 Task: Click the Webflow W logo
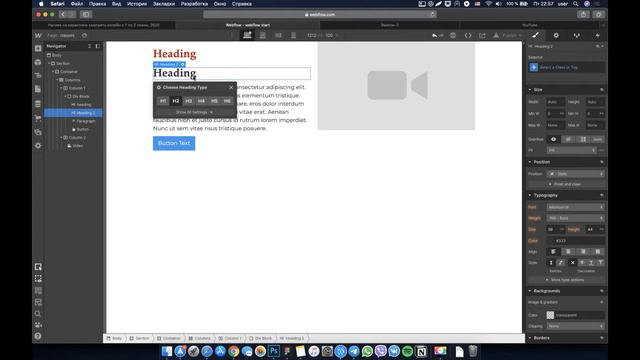[x=38, y=36]
